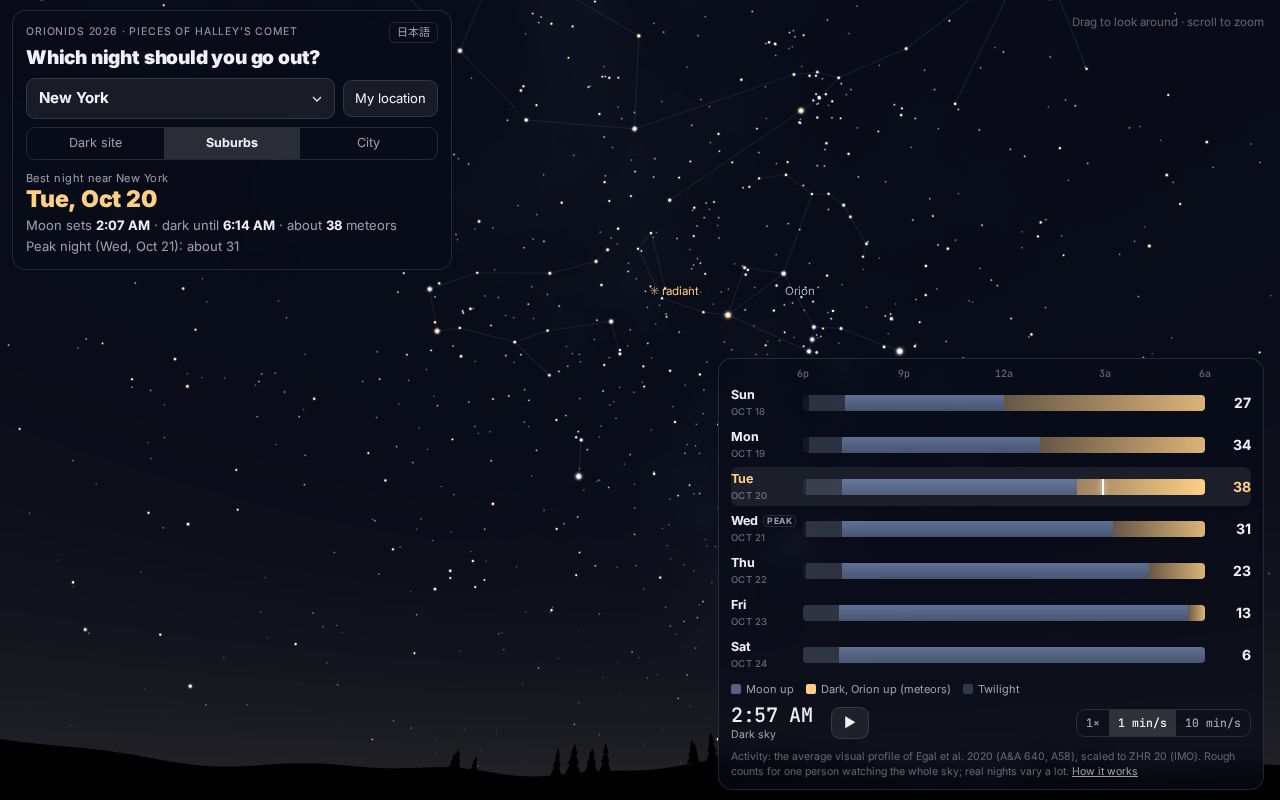Select the Sun Oct 18 night row
The width and height of the screenshot is (1280, 800).
pyautogui.click(x=991, y=403)
